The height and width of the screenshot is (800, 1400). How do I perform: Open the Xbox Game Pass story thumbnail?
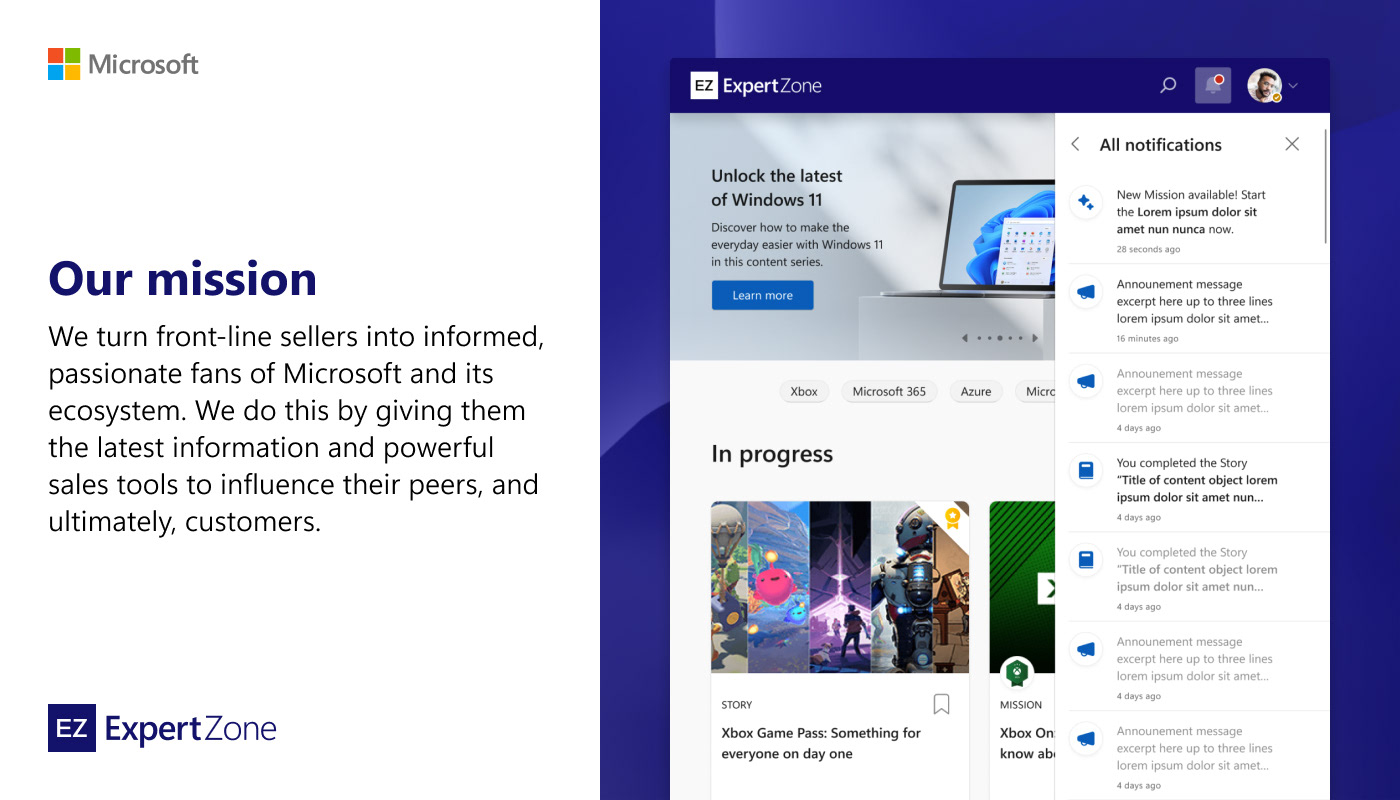[840, 587]
